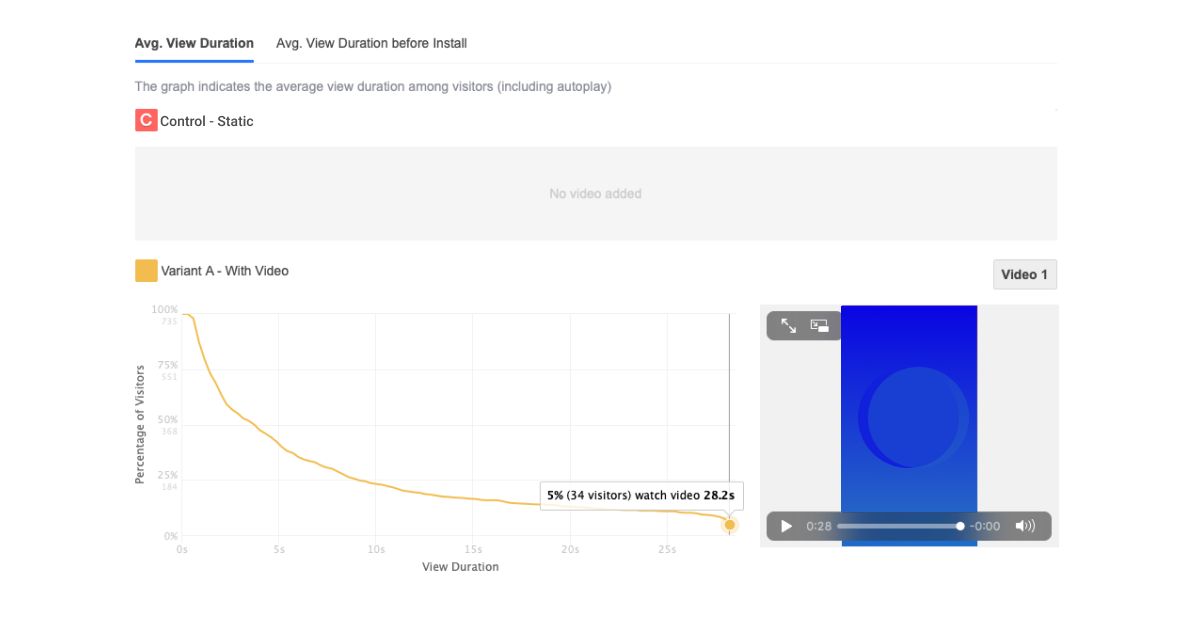The width and height of the screenshot is (1200, 628).
Task: Click the orange data point on graph
Action: pyautogui.click(x=730, y=525)
